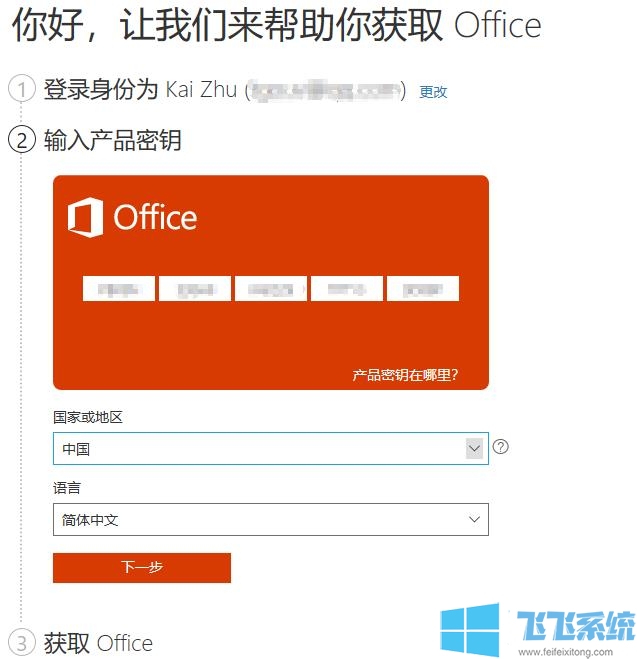Click the step 2 circle number icon
Image resolution: width=637 pixels, height=659 pixels.
21,140
